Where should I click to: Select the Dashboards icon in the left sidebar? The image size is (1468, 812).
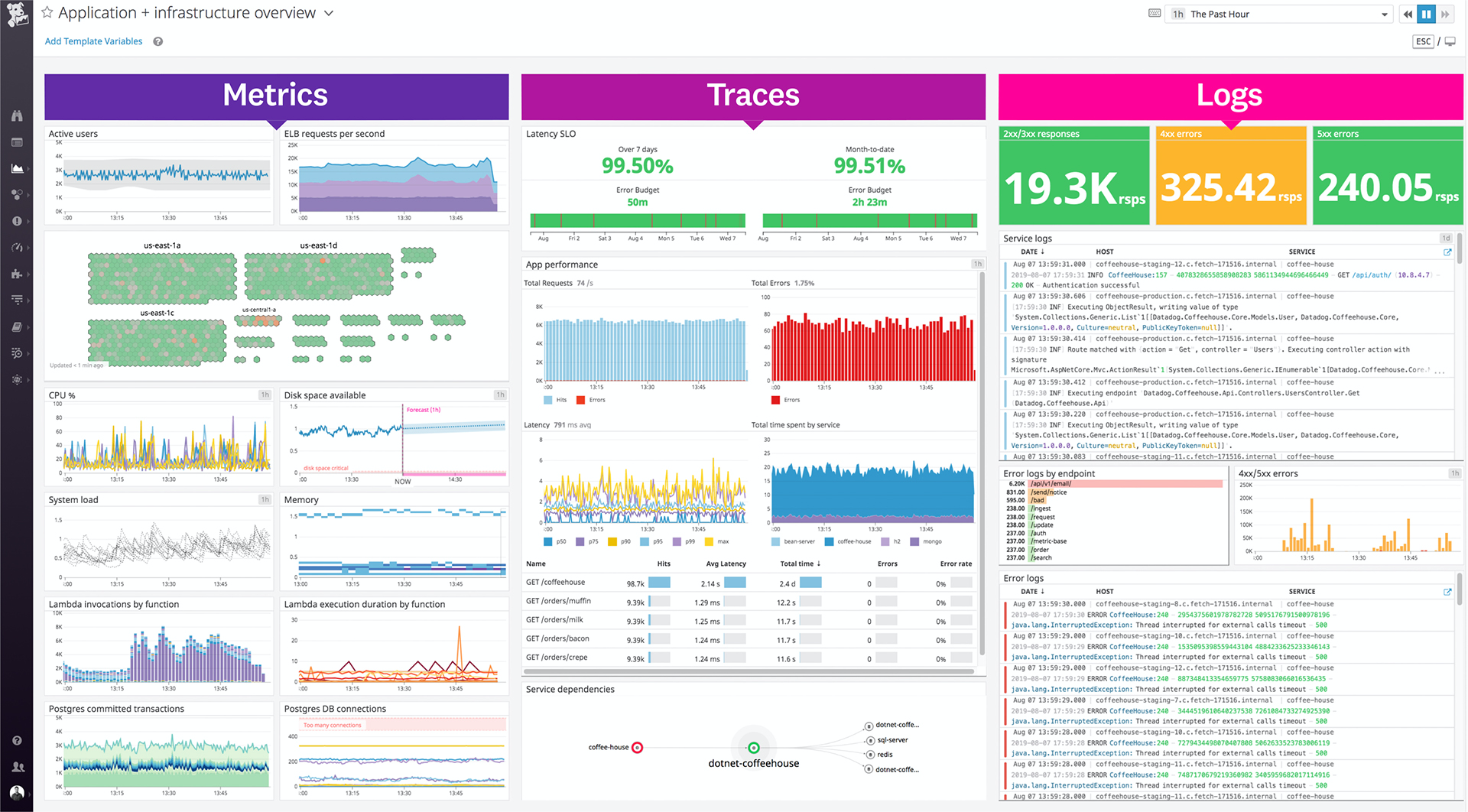click(17, 142)
